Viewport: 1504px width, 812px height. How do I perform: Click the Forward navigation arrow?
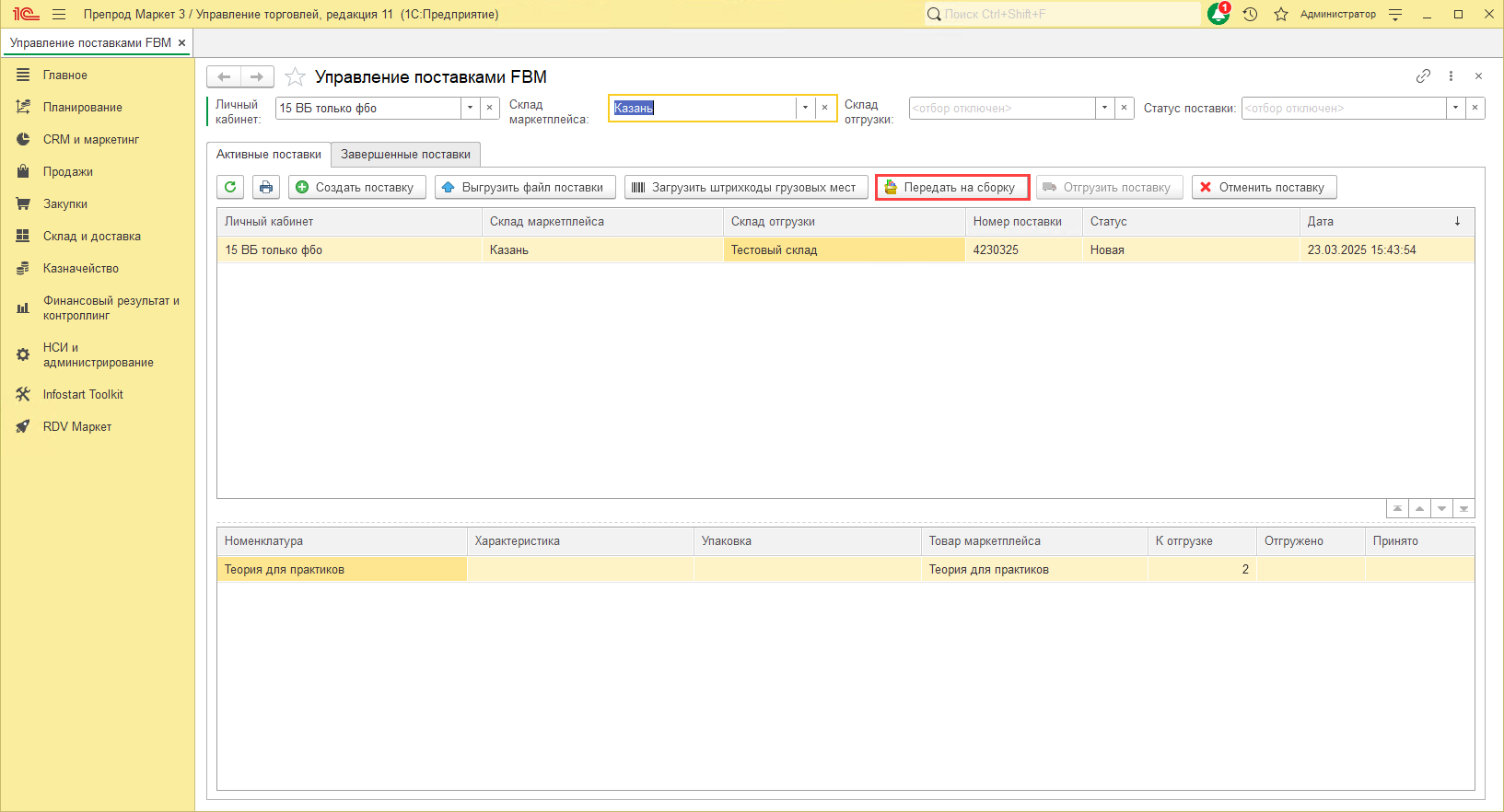pyautogui.click(x=257, y=76)
